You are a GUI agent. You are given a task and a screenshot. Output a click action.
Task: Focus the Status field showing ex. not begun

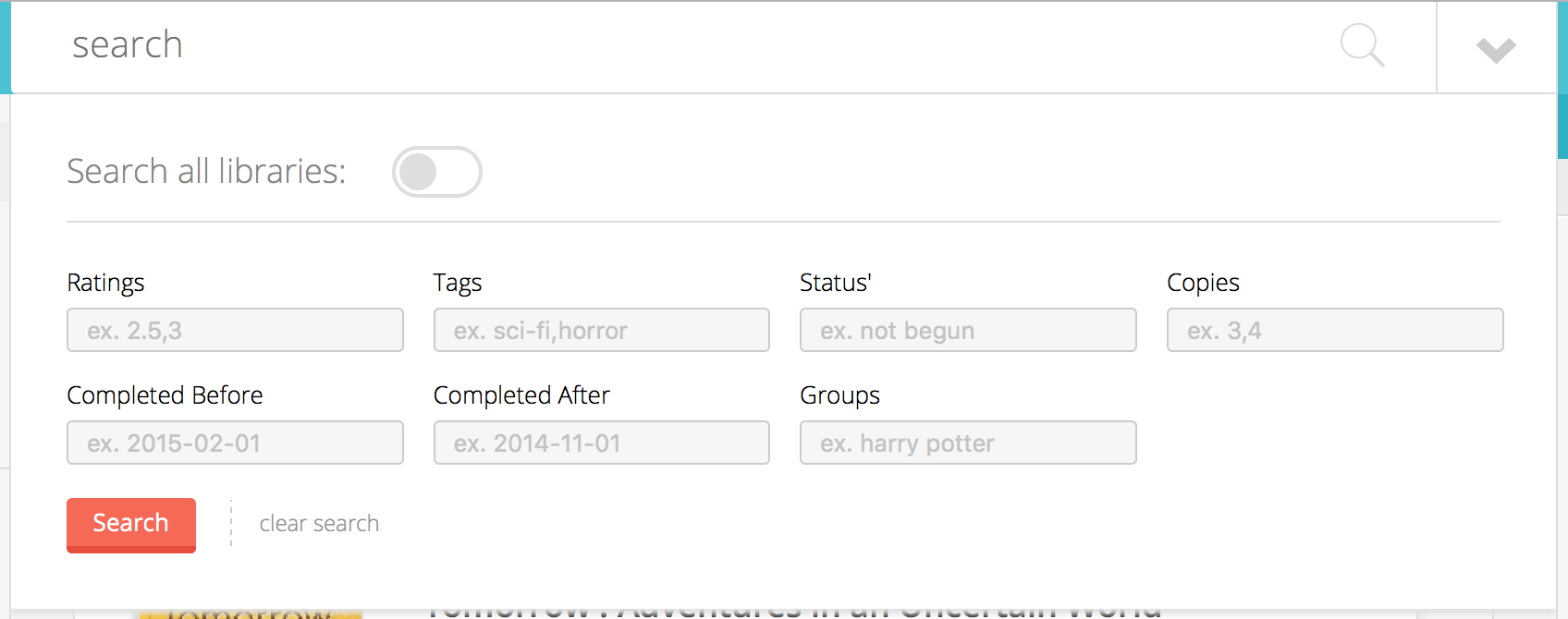968,330
